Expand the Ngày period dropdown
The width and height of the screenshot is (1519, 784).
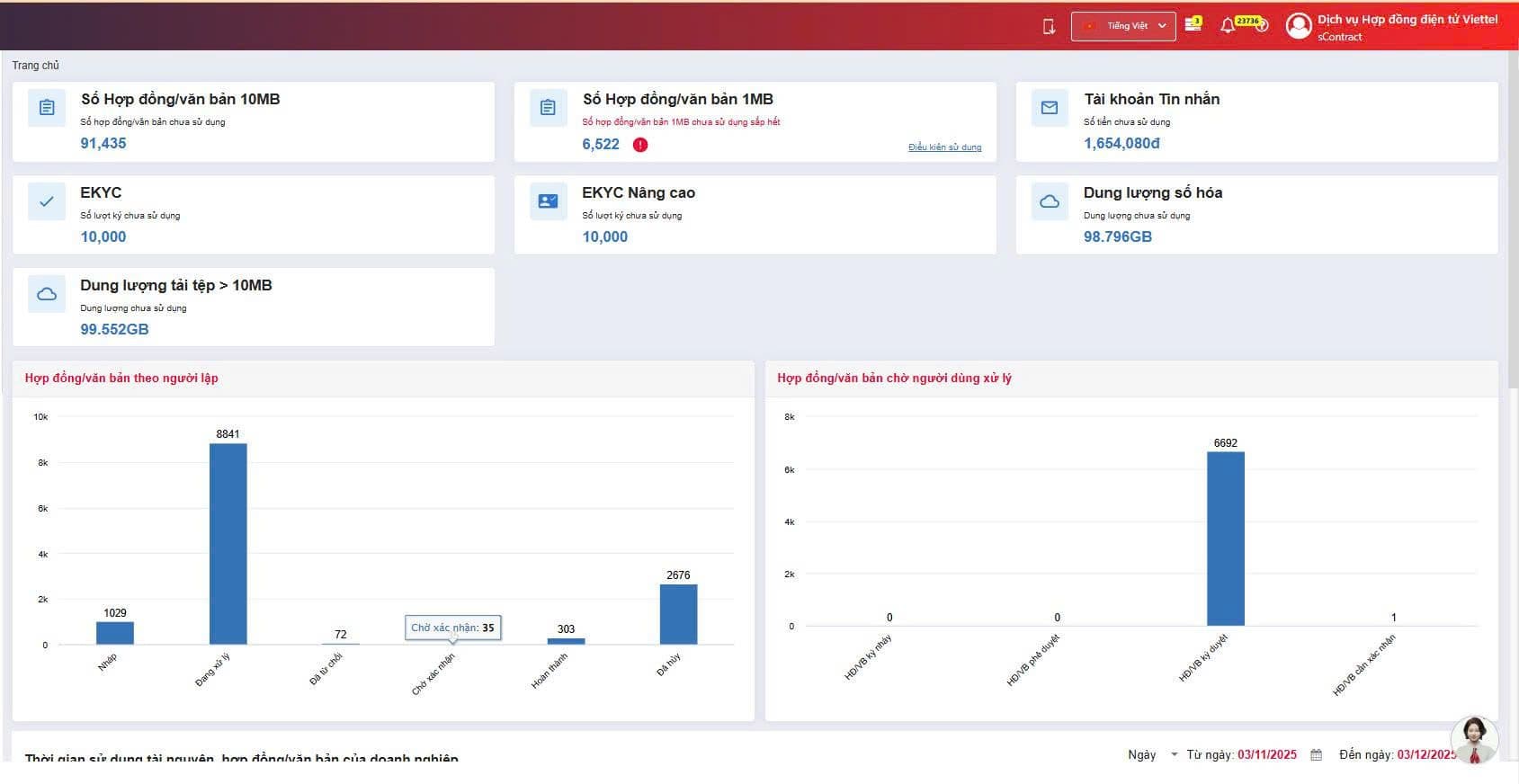1153,754
